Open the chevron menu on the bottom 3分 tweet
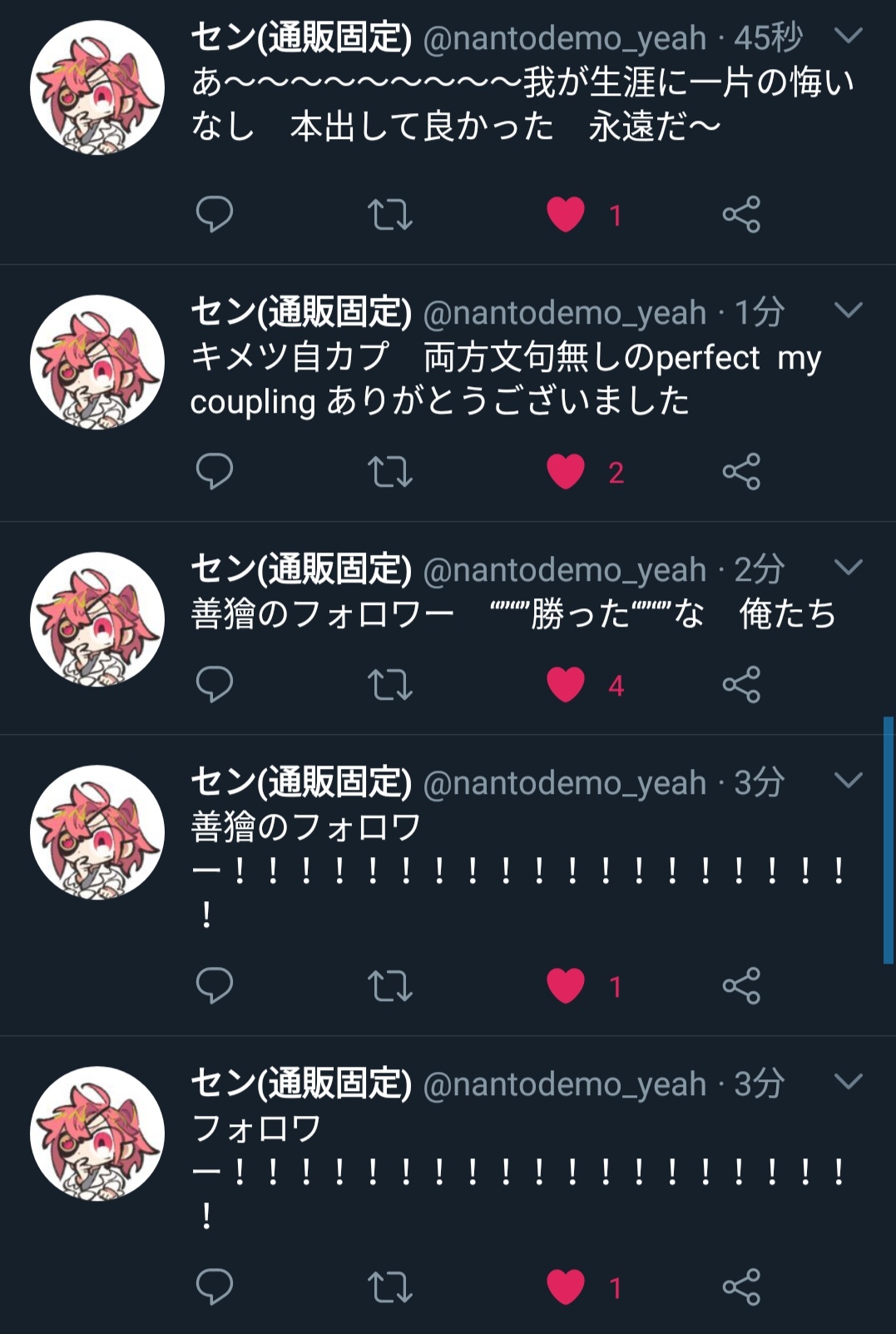 point(848,1082)
